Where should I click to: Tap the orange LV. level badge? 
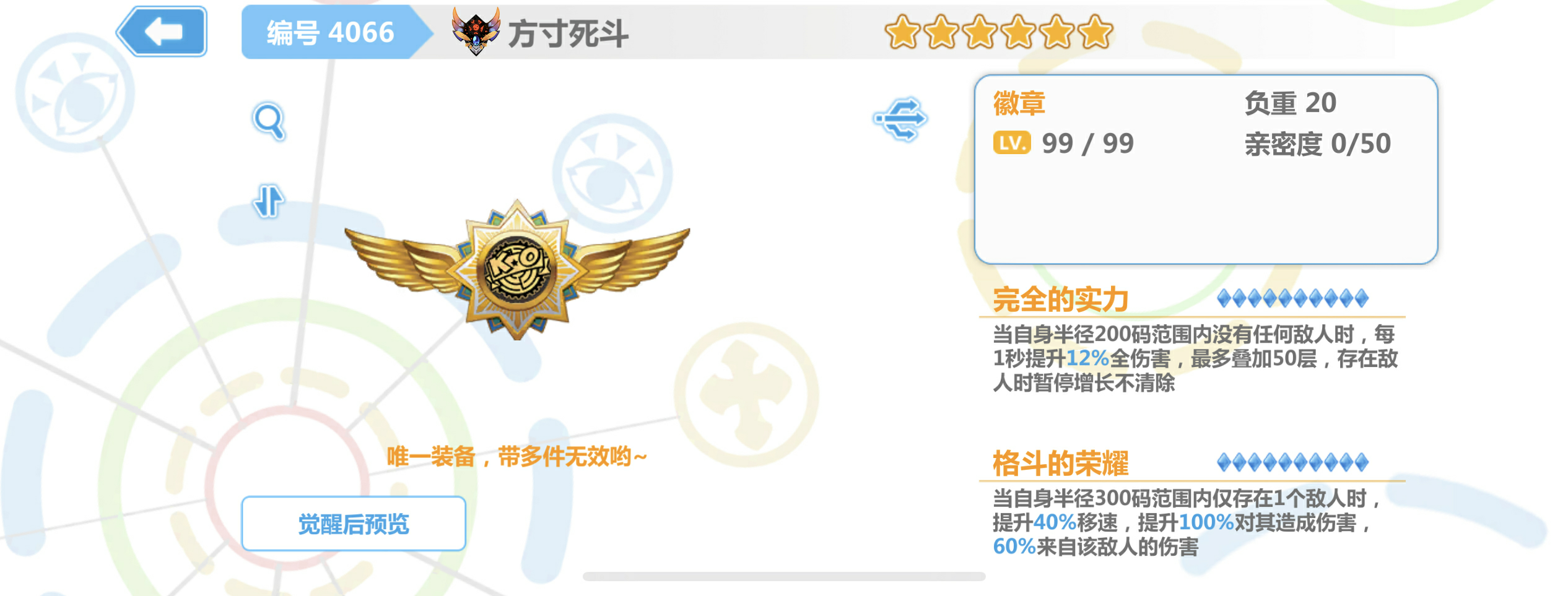coord(1012,143)
